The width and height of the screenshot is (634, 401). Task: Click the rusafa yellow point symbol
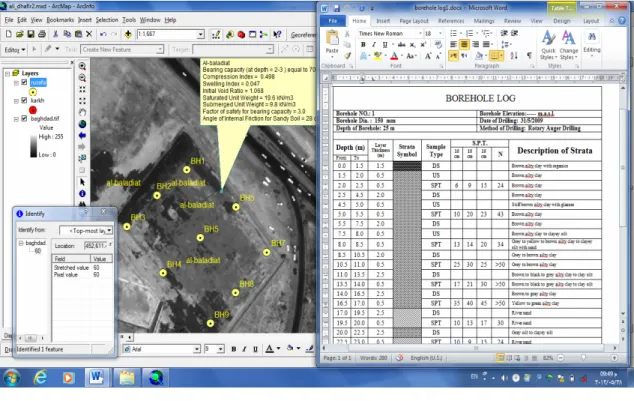(33, 92)
